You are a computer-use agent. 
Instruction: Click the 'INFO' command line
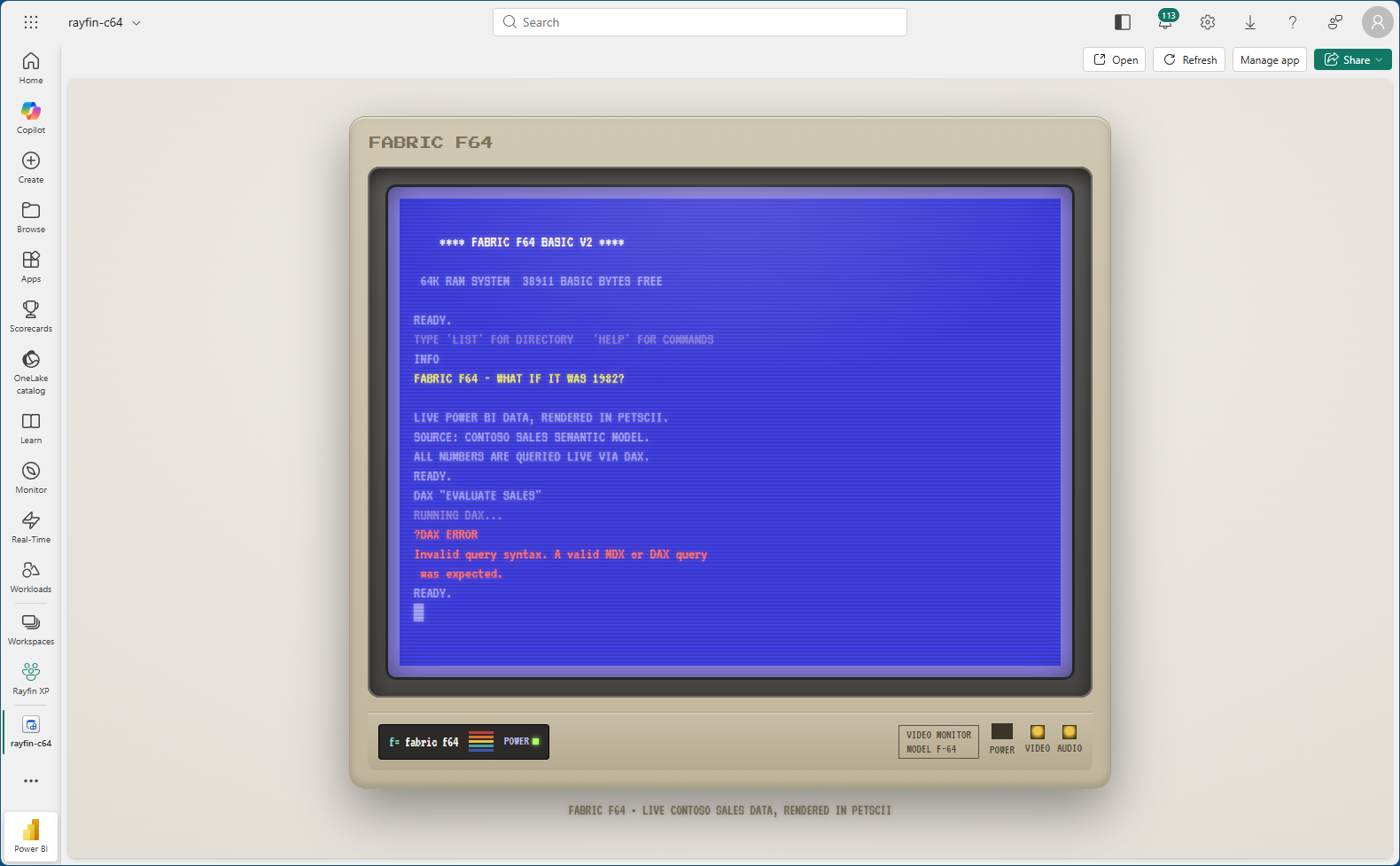[426, 359]
